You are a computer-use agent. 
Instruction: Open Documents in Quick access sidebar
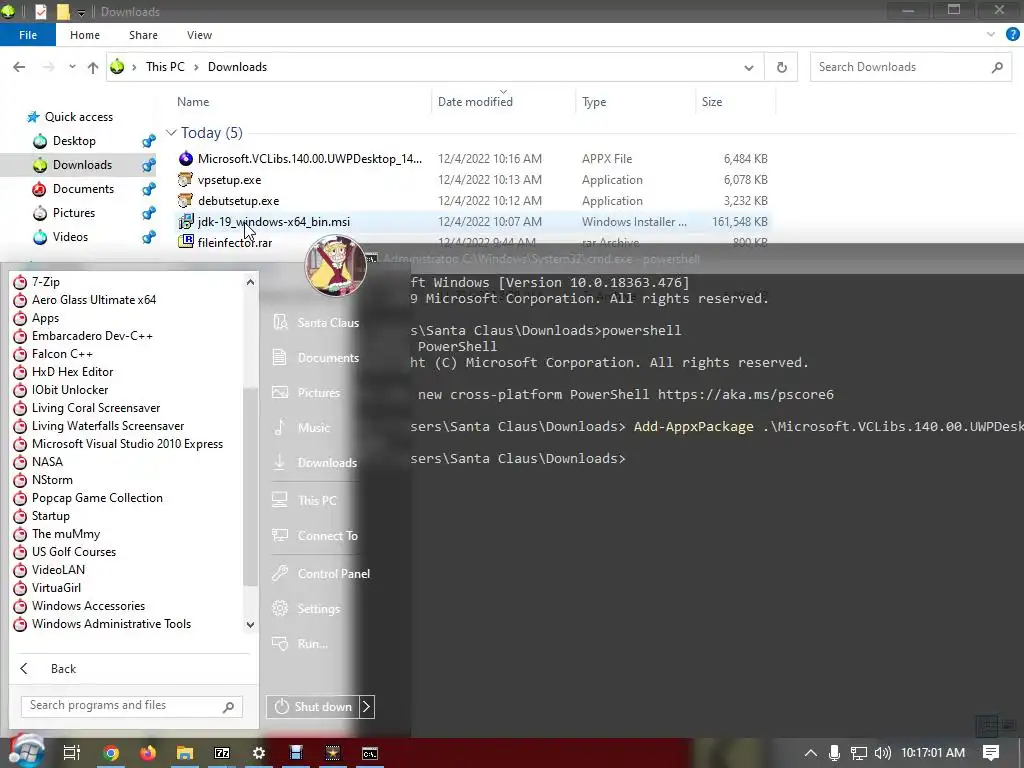point(83,189)
